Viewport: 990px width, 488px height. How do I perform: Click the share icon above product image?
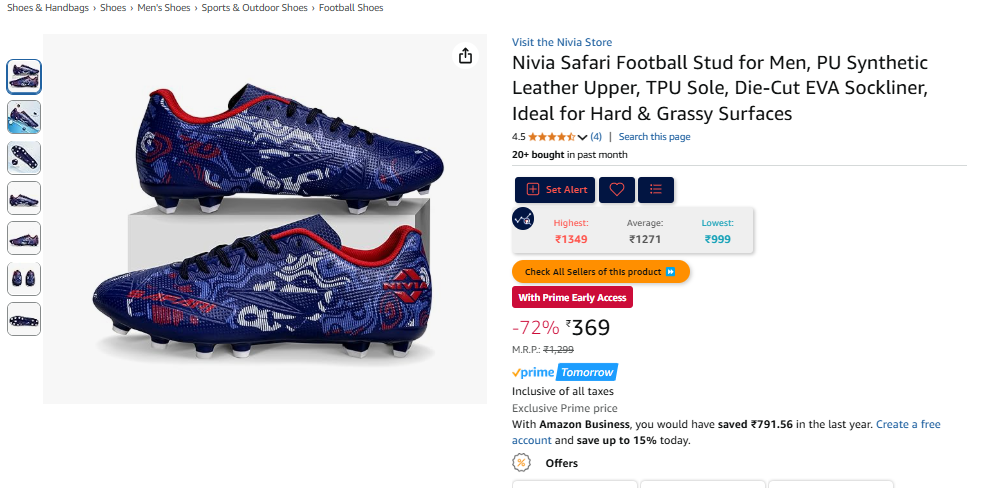[x=465, y=56]
